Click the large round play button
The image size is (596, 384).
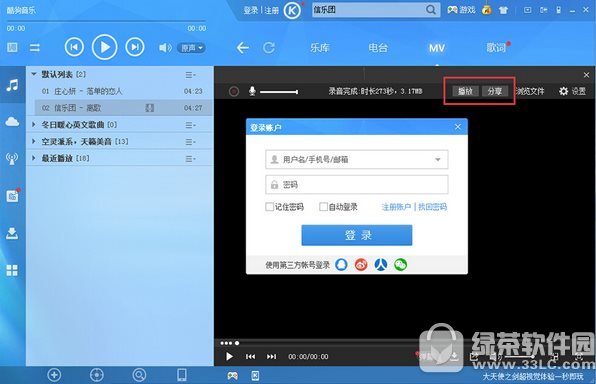point(105,47)
